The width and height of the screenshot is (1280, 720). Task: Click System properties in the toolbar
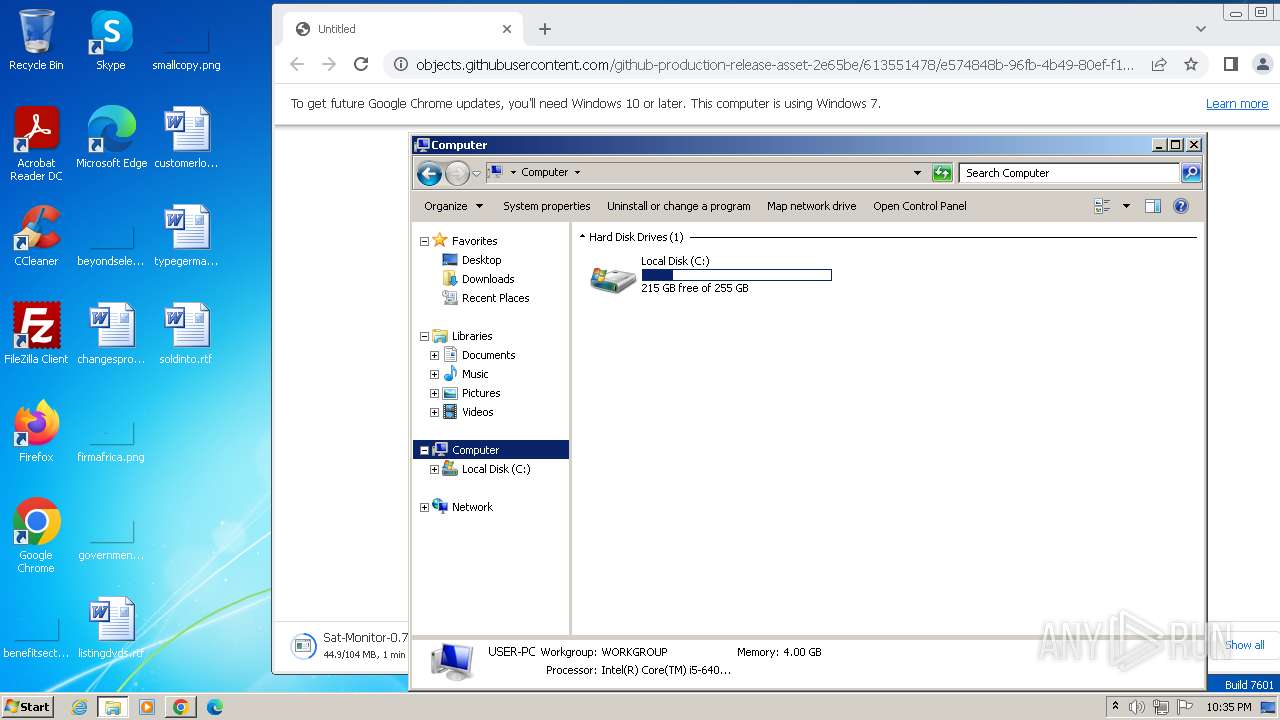546,206
